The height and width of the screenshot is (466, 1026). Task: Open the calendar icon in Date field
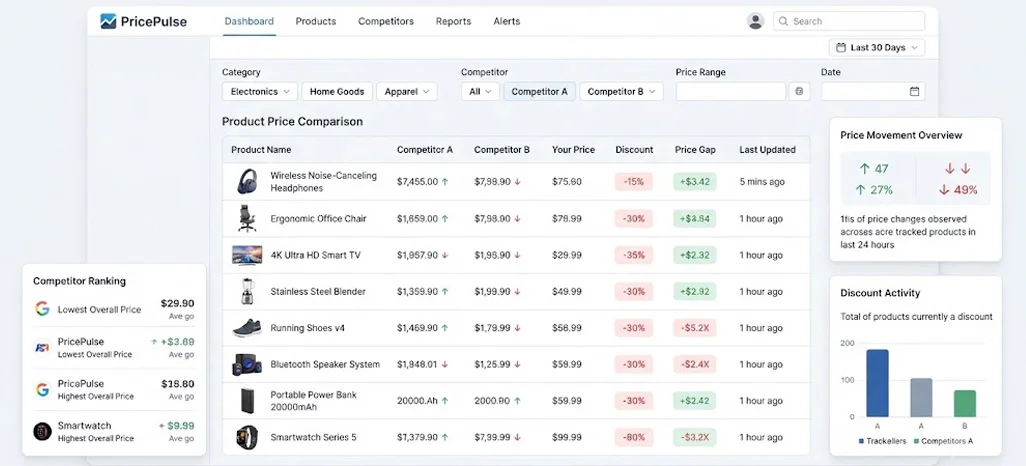point(914,92)
